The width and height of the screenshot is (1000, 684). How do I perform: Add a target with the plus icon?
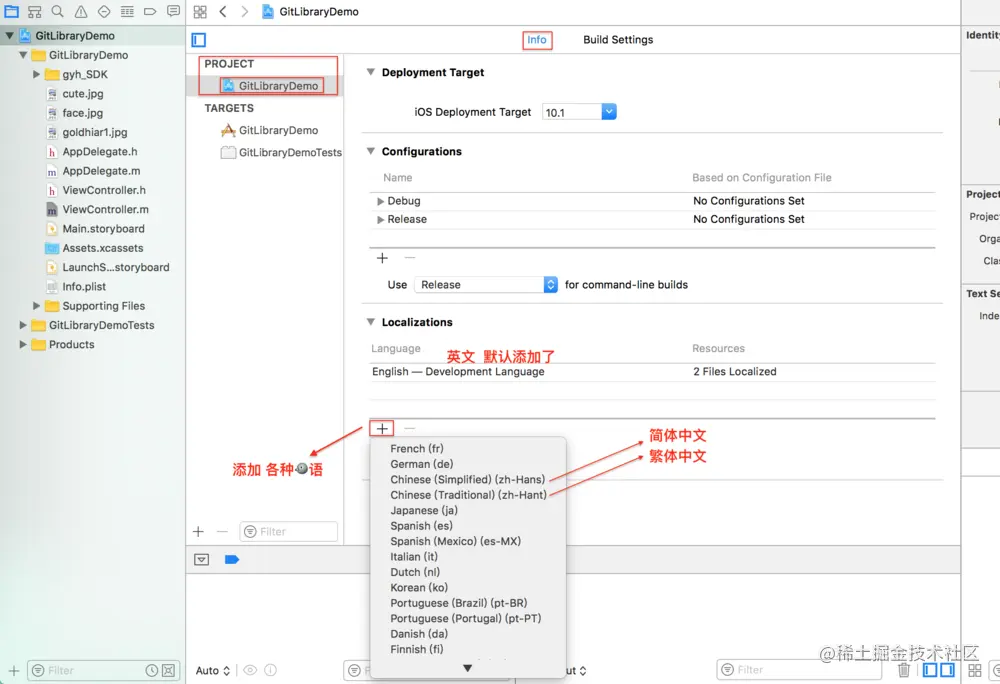198,532
